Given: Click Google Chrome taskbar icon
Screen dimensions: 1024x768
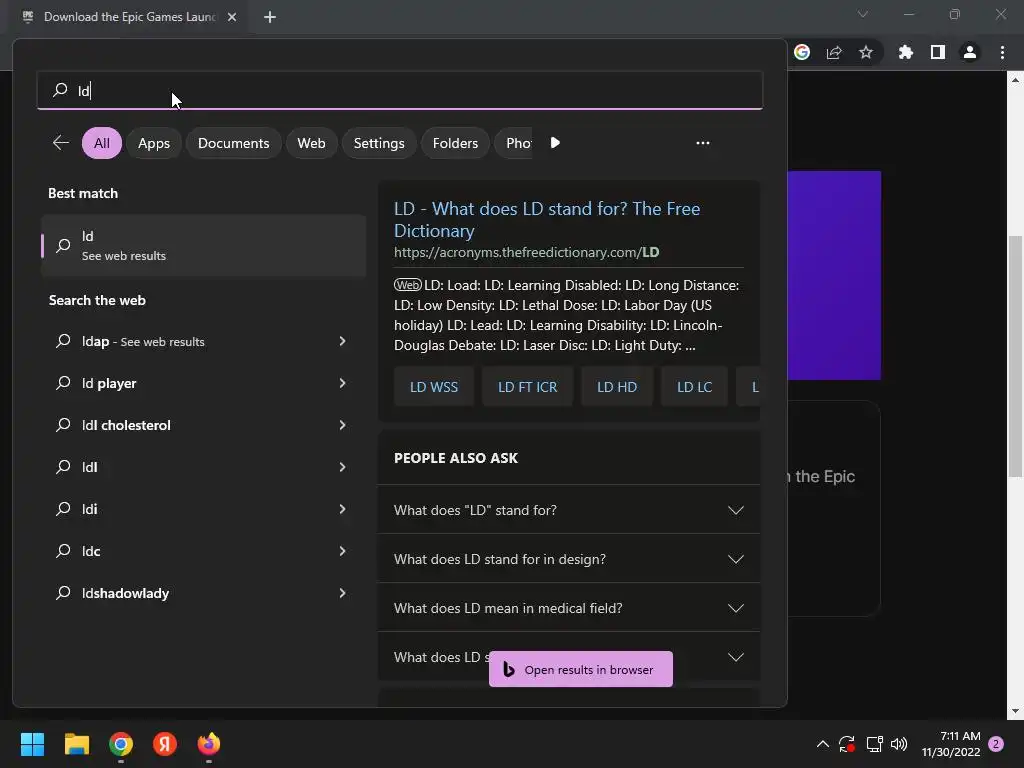Looking at the screenshot, I should click(121, 744).
